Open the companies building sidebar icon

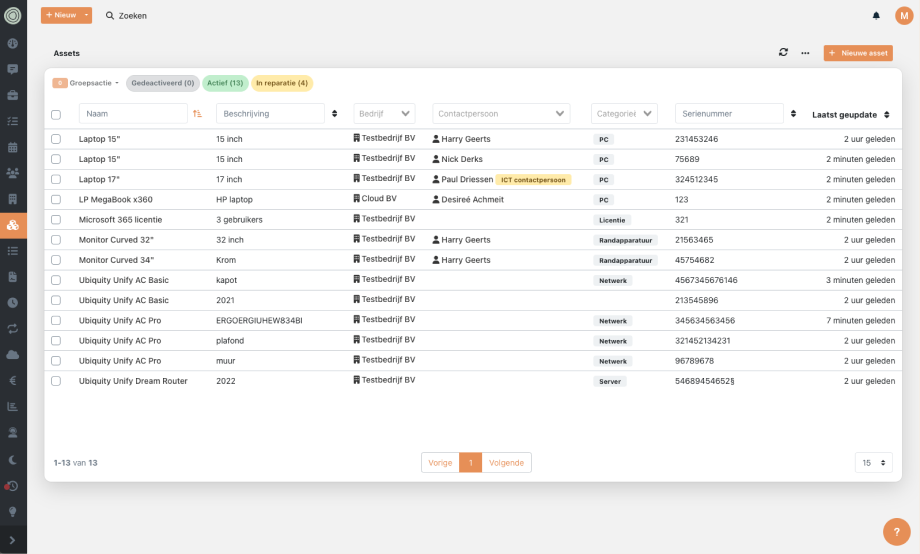tap(12, 199)
